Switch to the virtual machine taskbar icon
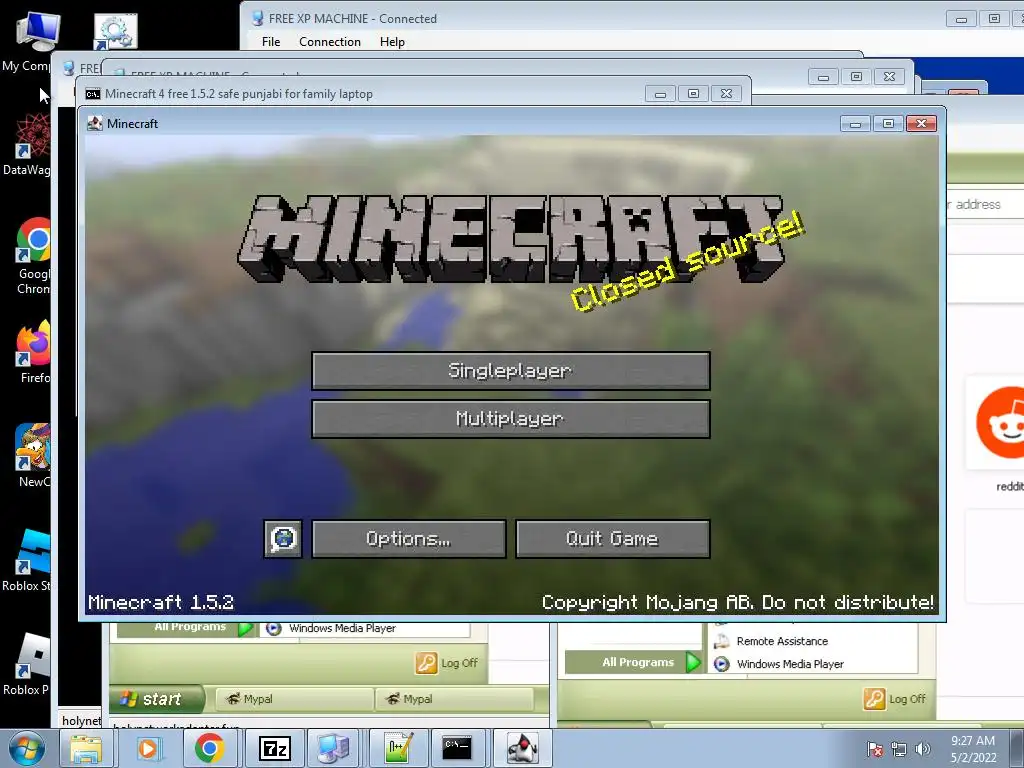 (333, 748)
